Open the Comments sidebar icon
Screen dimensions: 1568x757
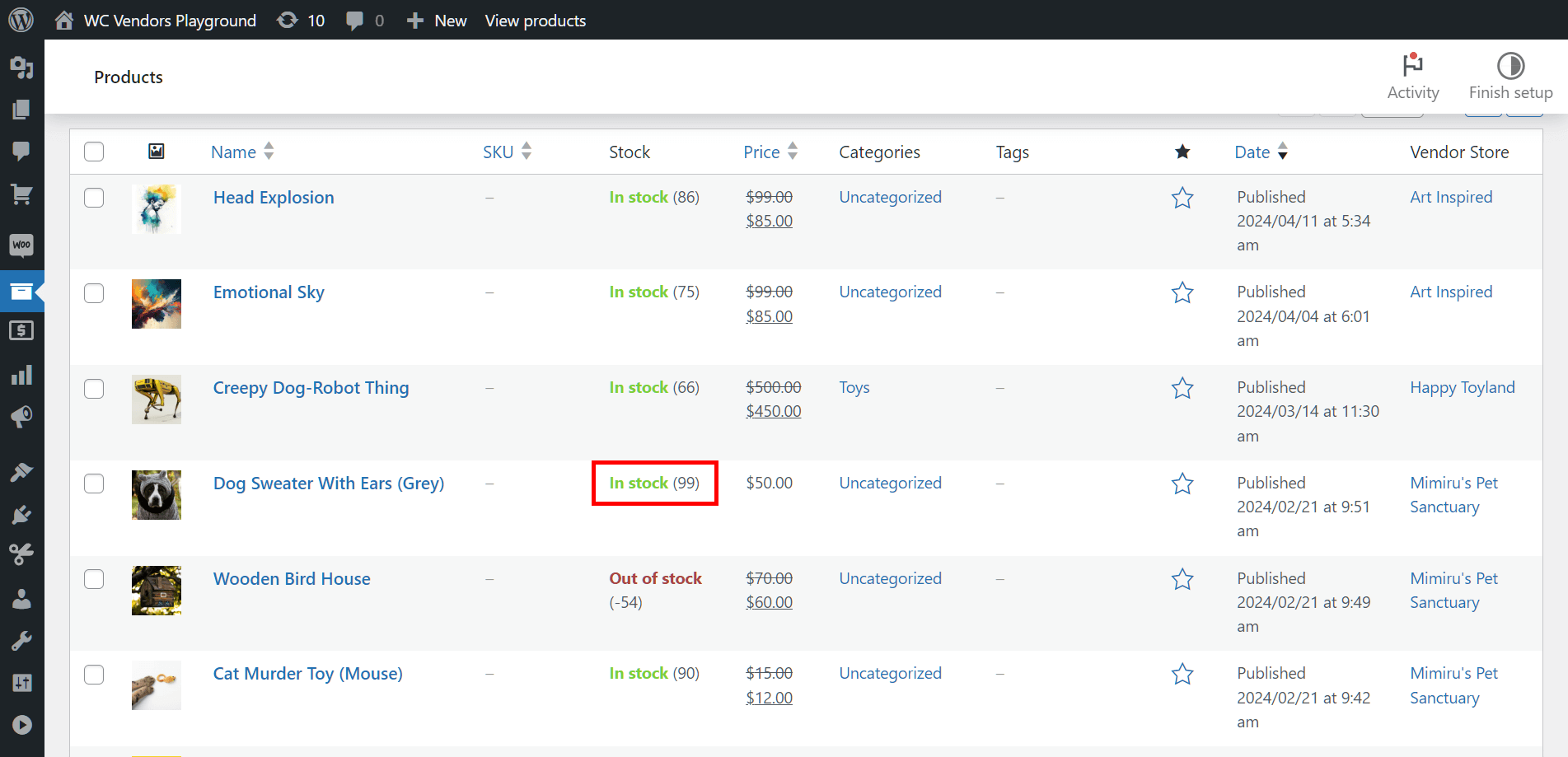[x=21, y=150]
